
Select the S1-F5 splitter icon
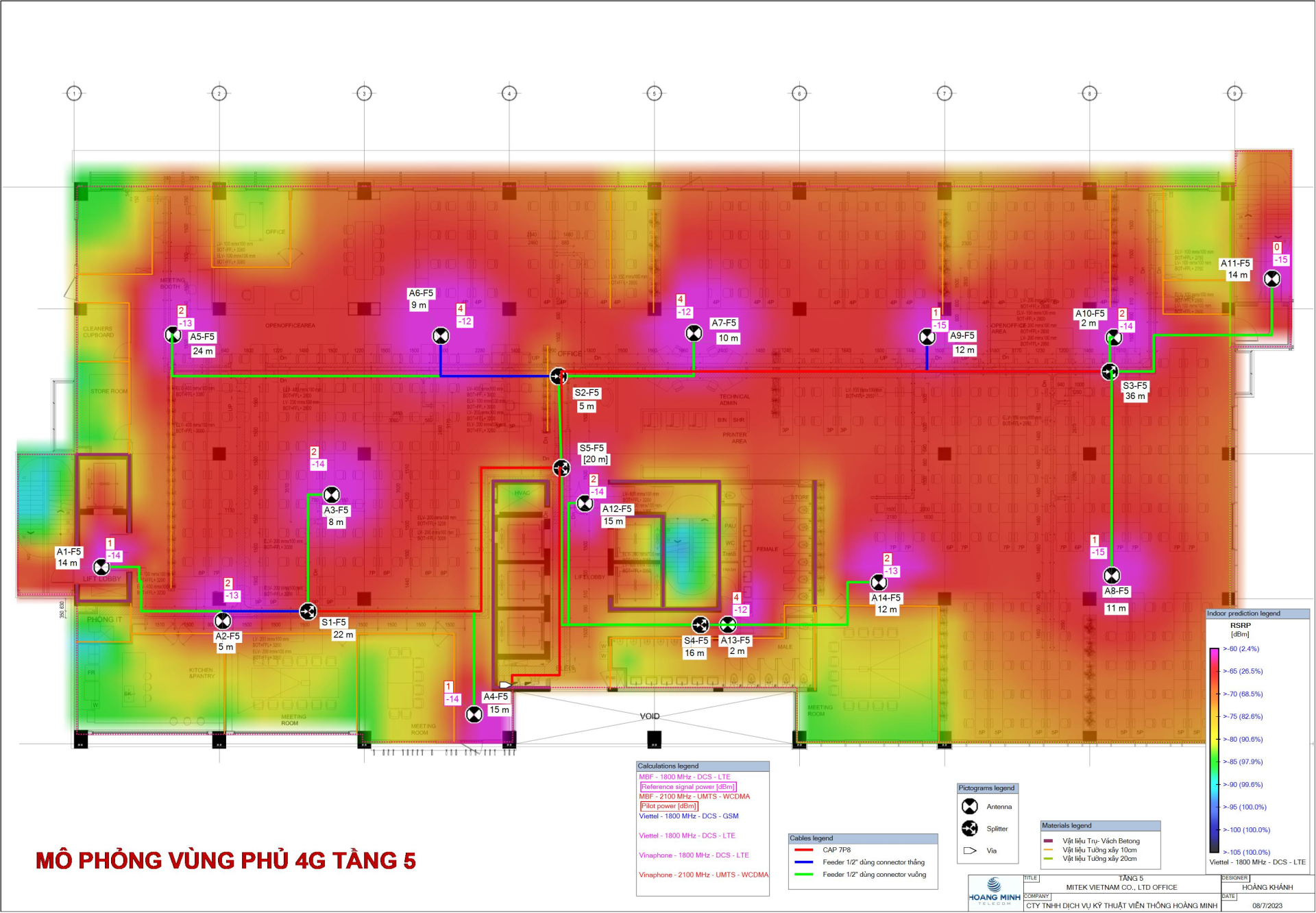tap(308, 611)
